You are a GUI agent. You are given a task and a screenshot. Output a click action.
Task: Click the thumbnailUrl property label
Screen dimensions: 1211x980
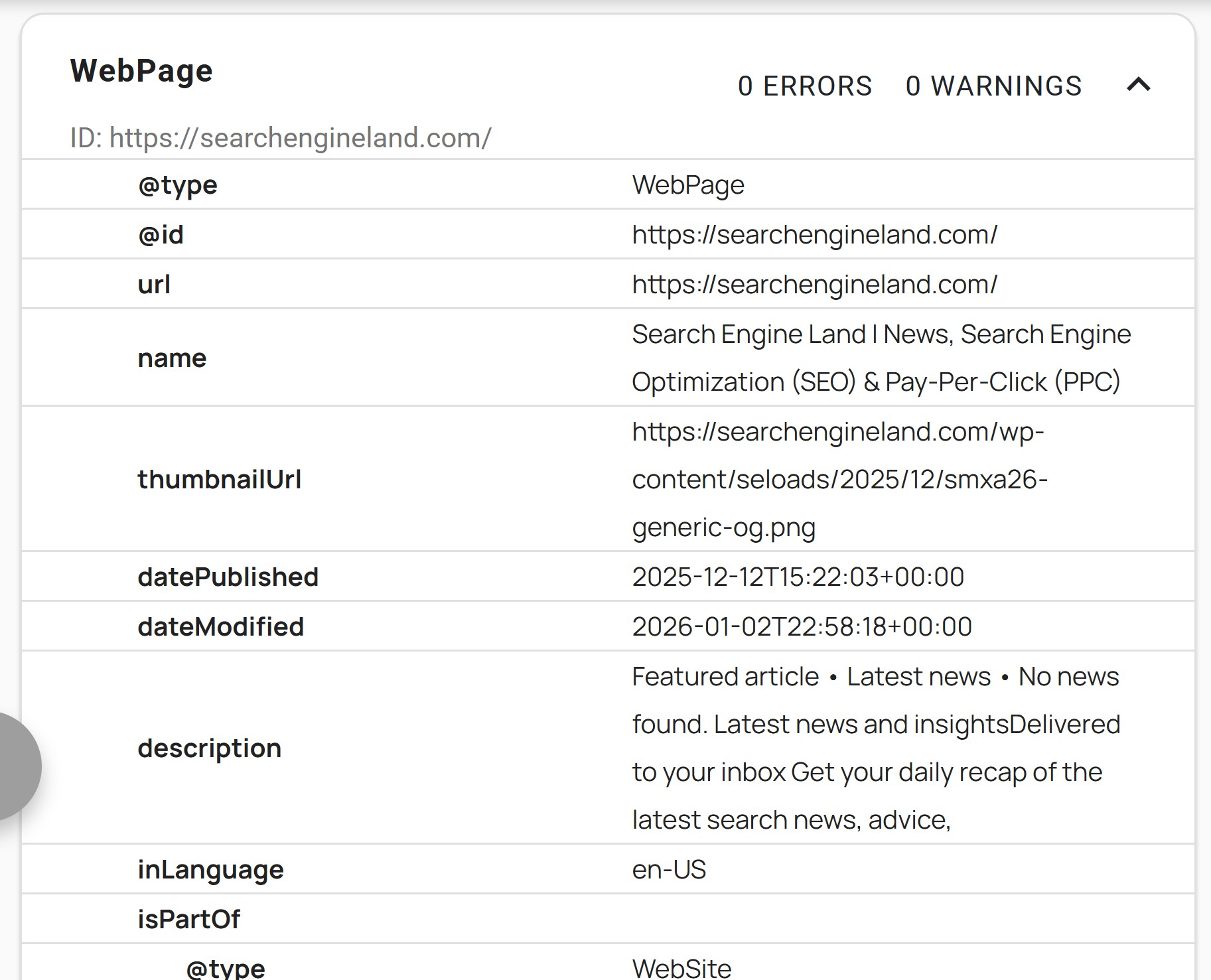pyautogui.click(x=219, y=479)
